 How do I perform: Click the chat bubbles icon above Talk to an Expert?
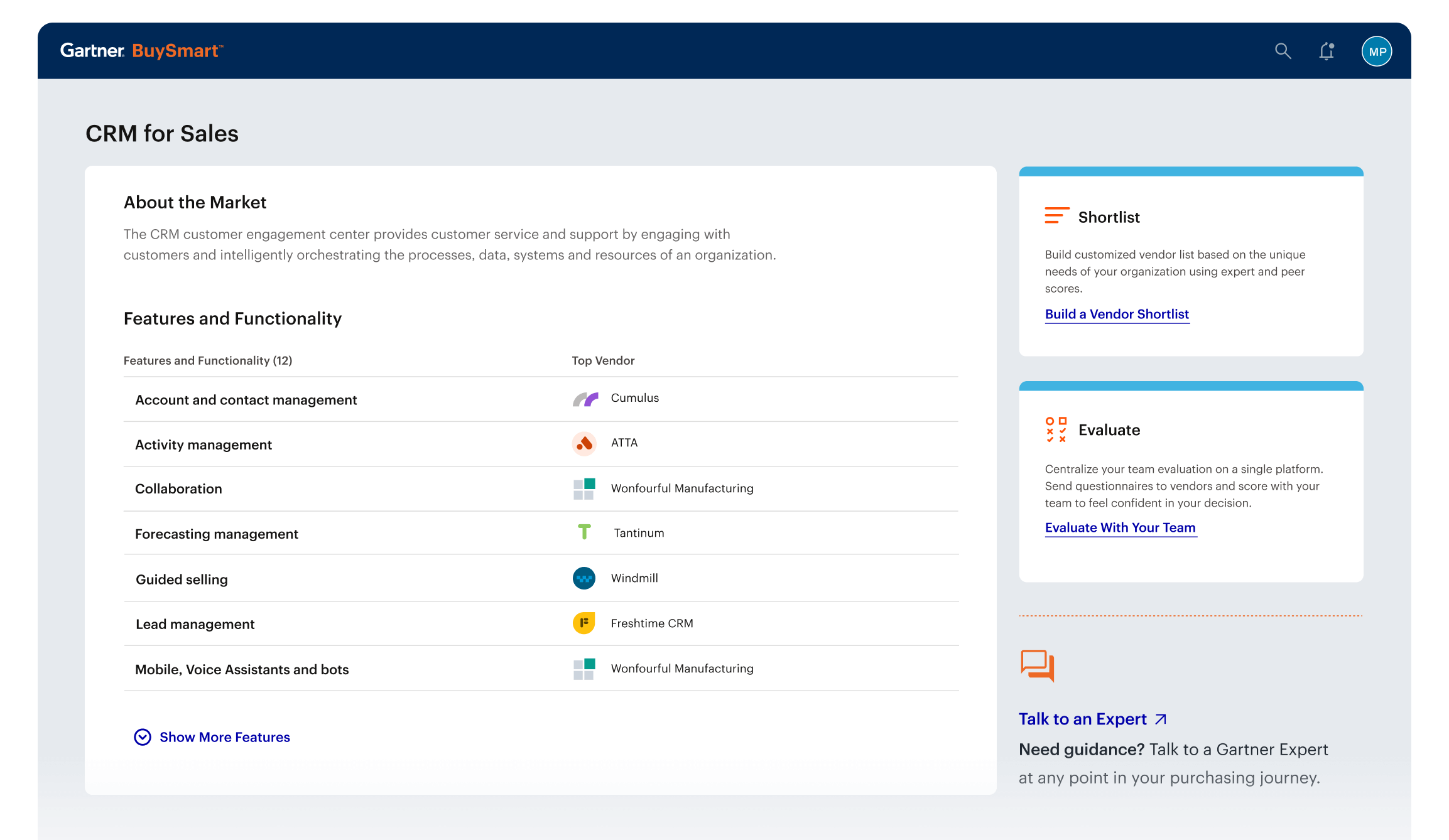click(x=1036, y=666)
